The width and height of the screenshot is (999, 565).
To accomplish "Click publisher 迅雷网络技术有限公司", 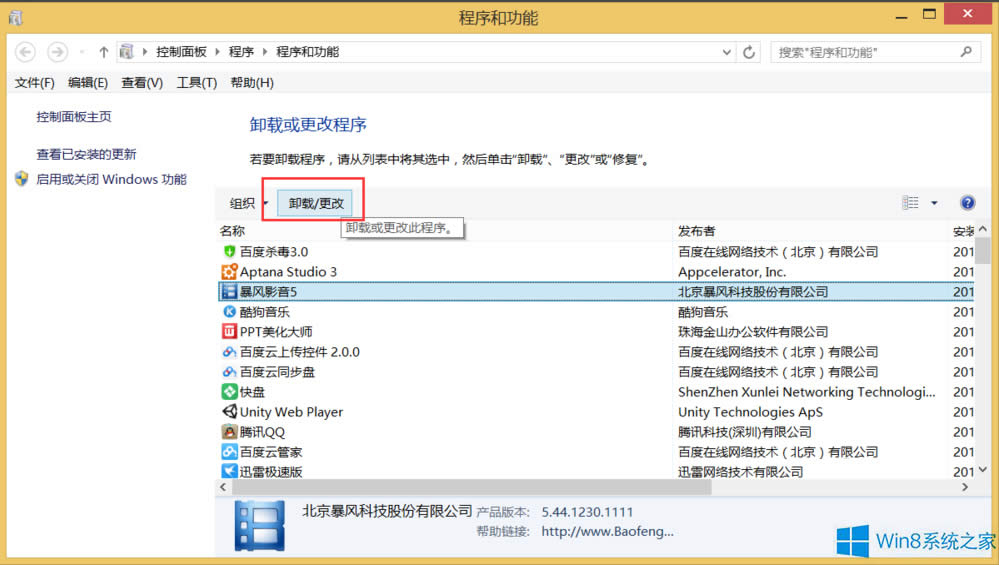I will [x=740, y=472].
